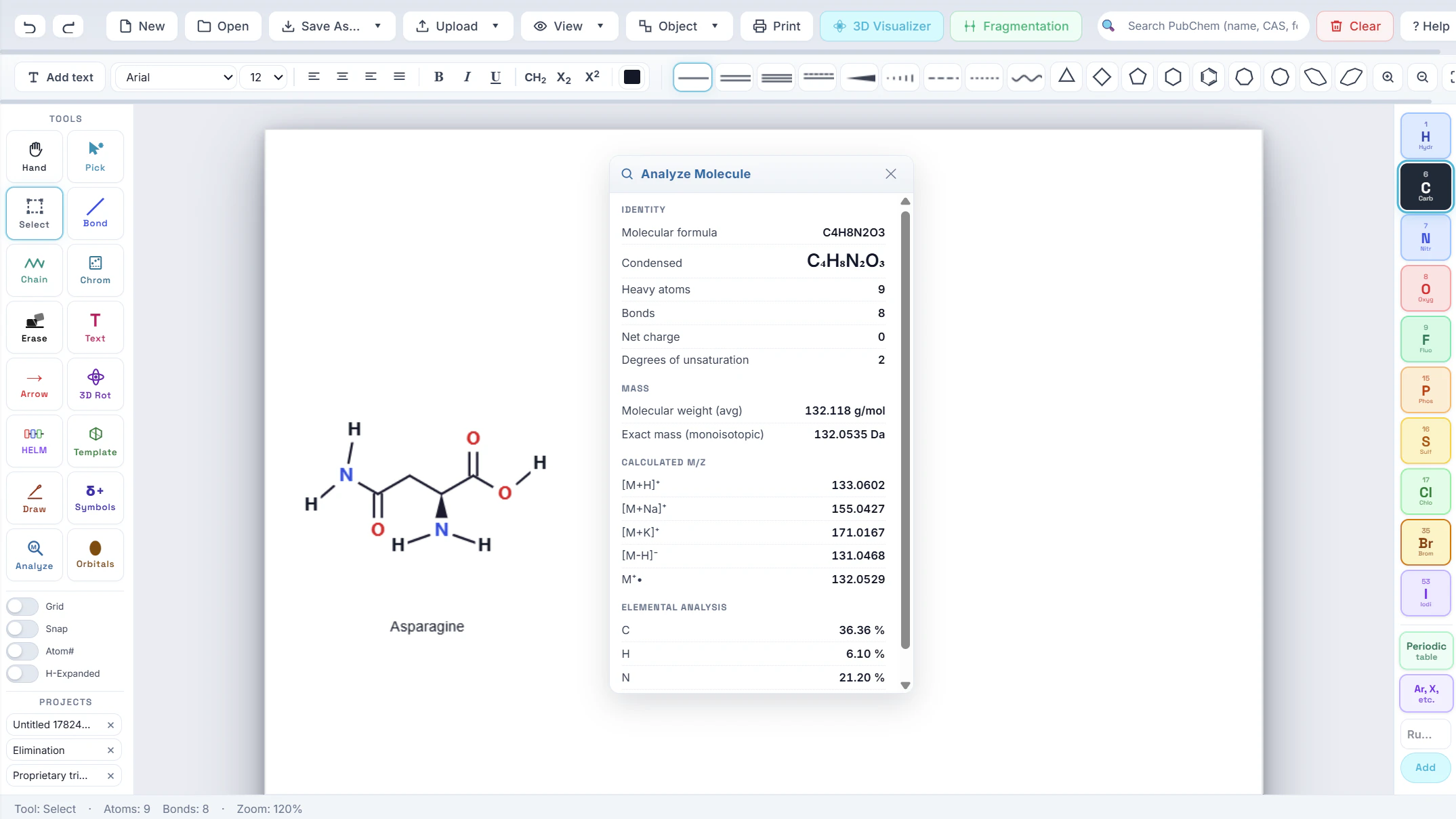Select the Draw tool
The height and width of the screenshot is (819, 1456).
click(x=35, y=498)
